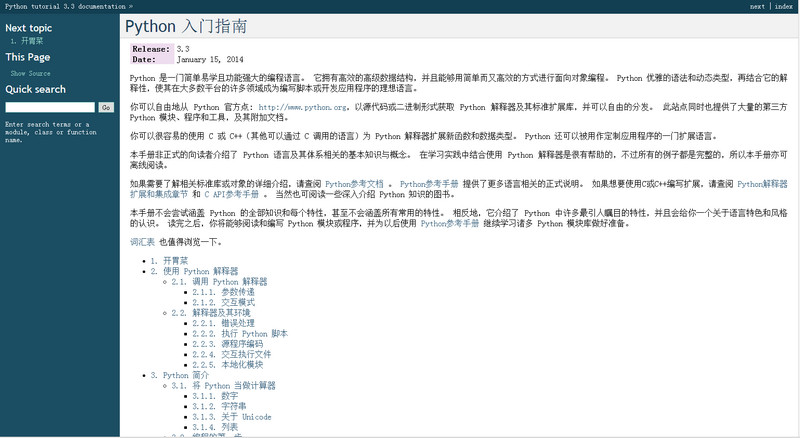800x438 pixels.
Task: Go to the 'next' page link in header
Action: tap(757, 7)
